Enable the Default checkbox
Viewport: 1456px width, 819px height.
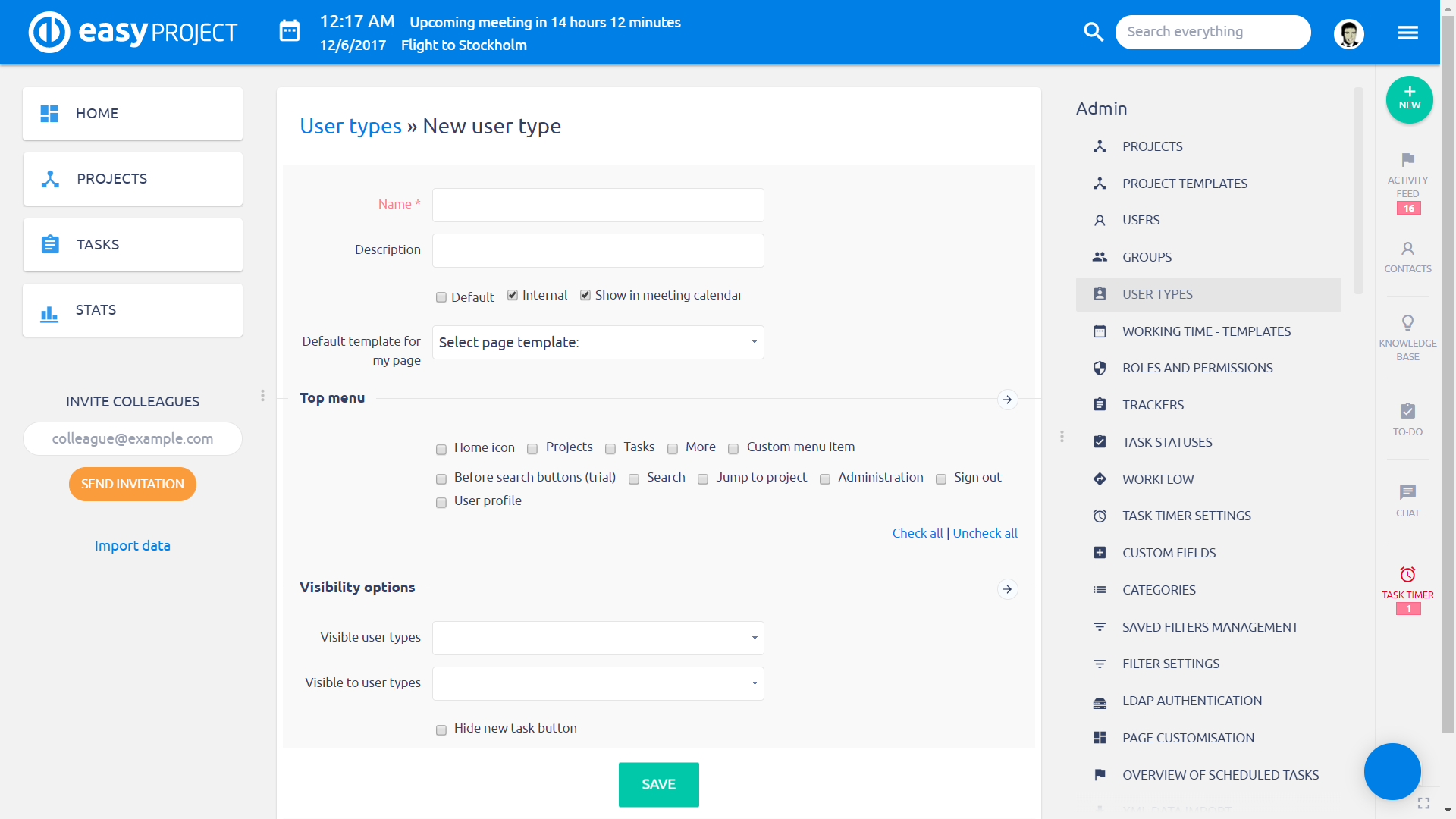(441, 297)
